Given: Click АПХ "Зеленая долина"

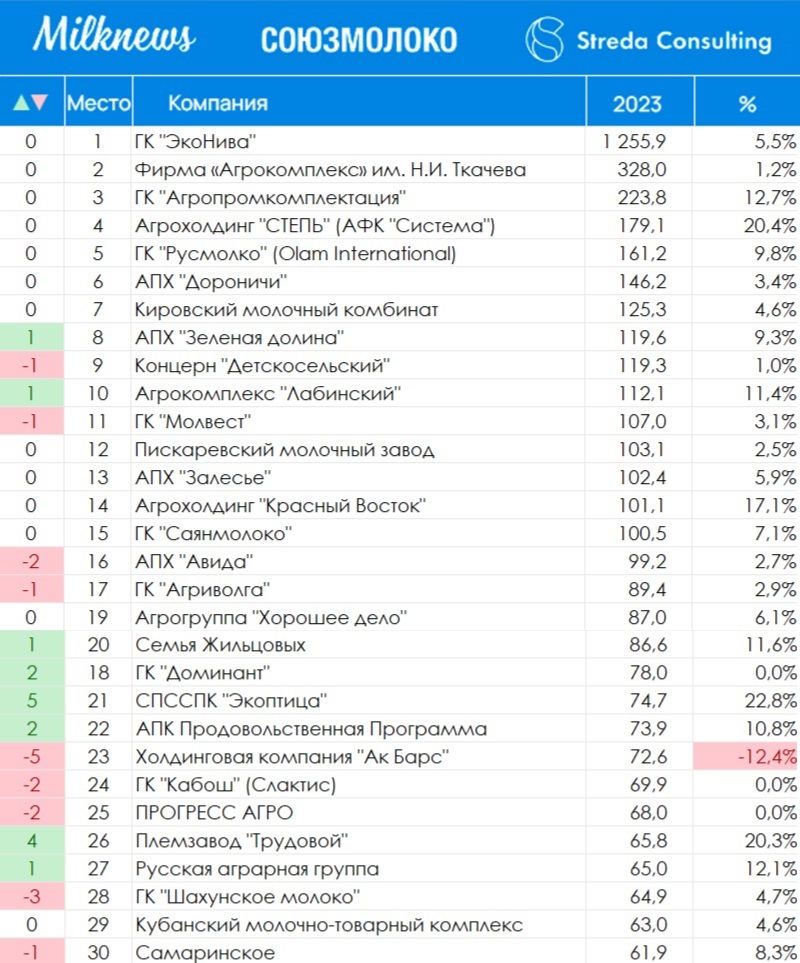Looking at the screenshot, I should (239, 337).
